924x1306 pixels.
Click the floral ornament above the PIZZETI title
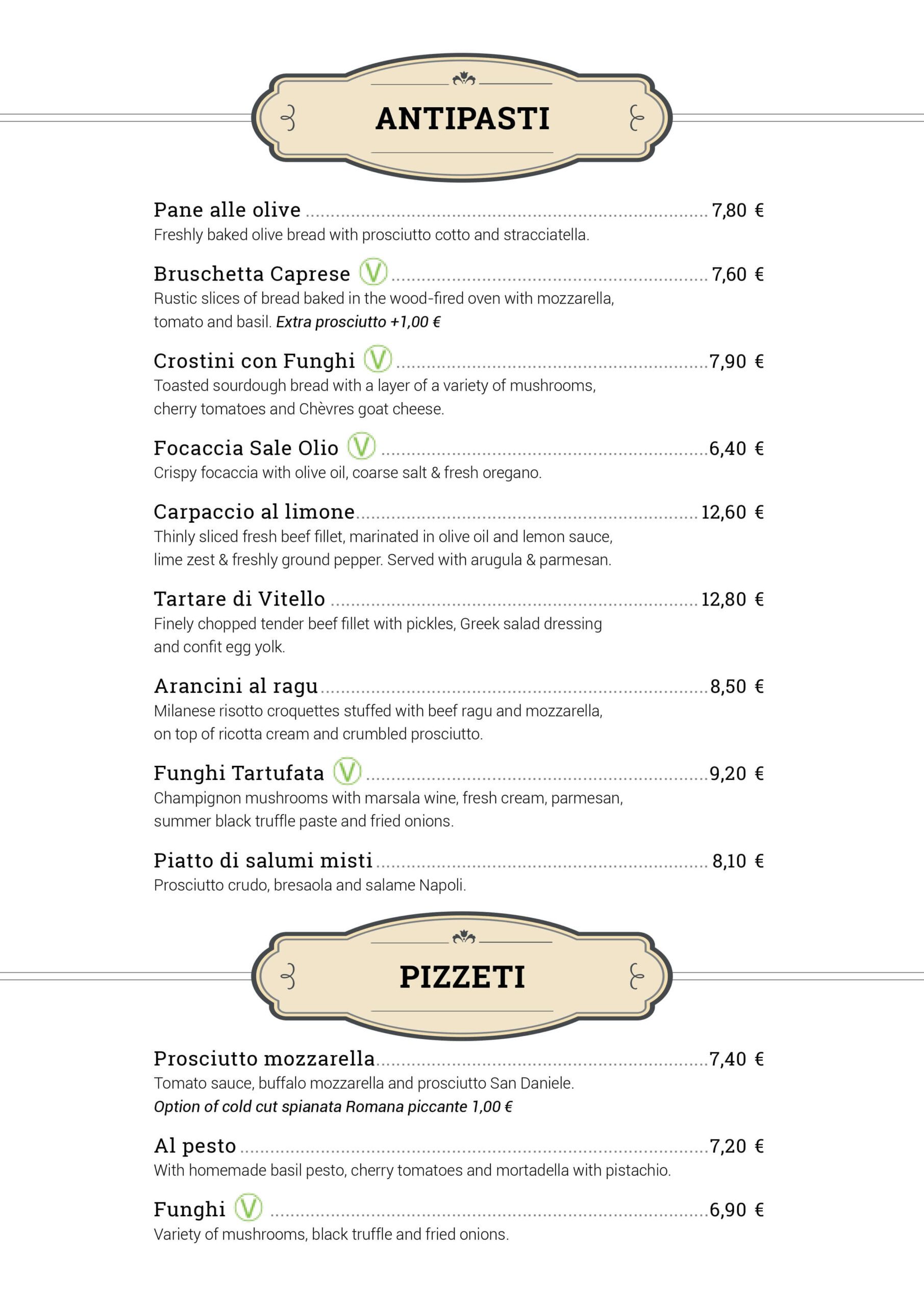coord(464,937)
